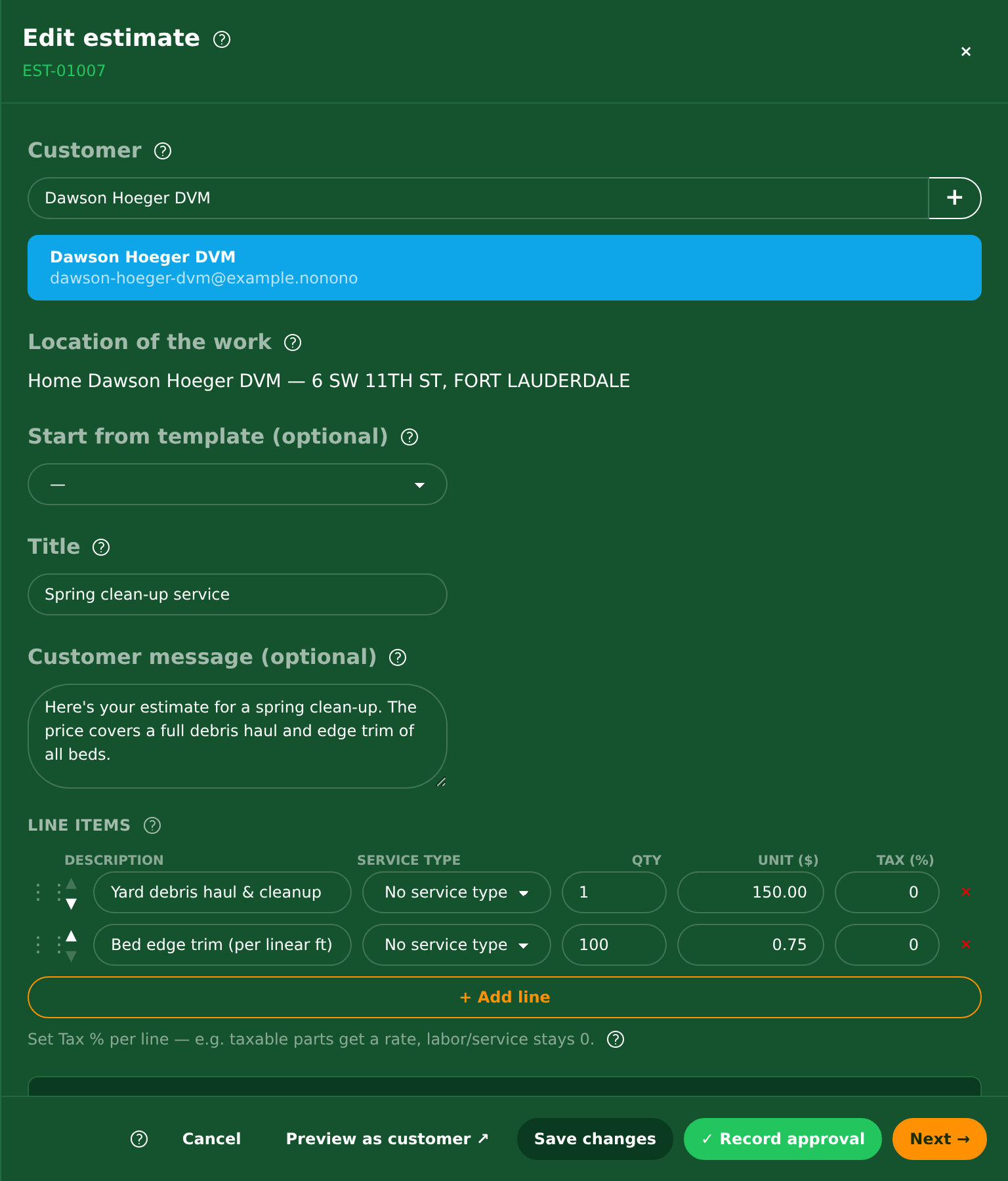Screen dimensions: 1008x1181
Task: Focus the Customer search field
Action: tap(478, 197)
